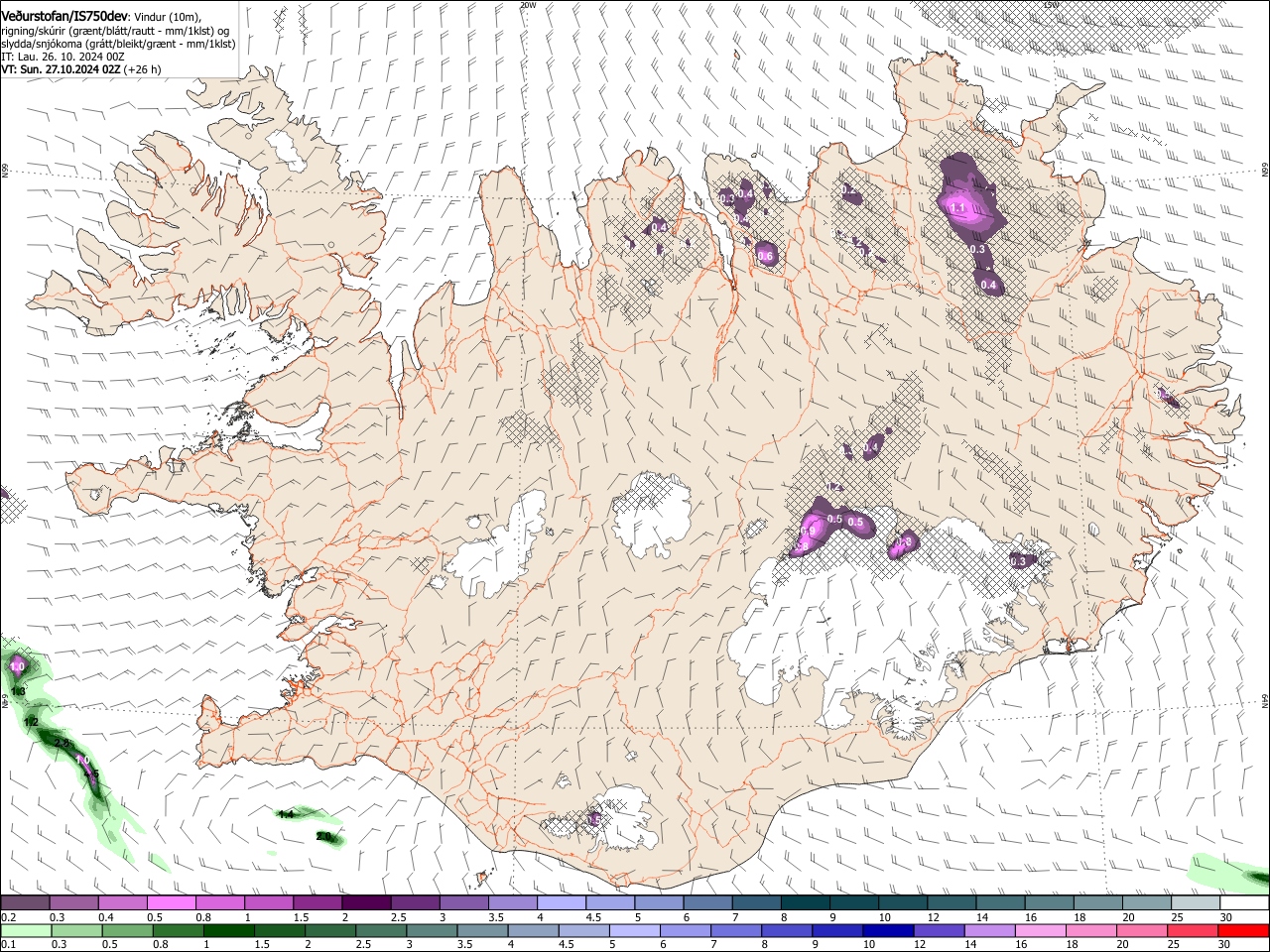Pick purple legend swatch between 0.5 and 0.8

tap(172, 903)
